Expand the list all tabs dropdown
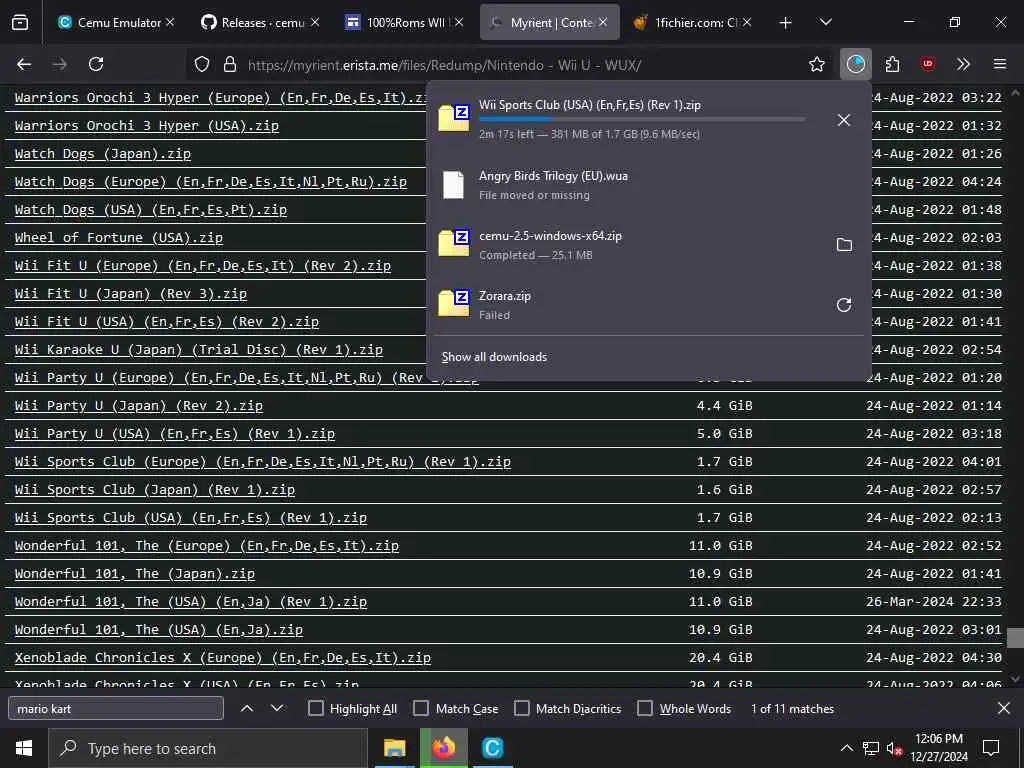 tap(825, 23)
